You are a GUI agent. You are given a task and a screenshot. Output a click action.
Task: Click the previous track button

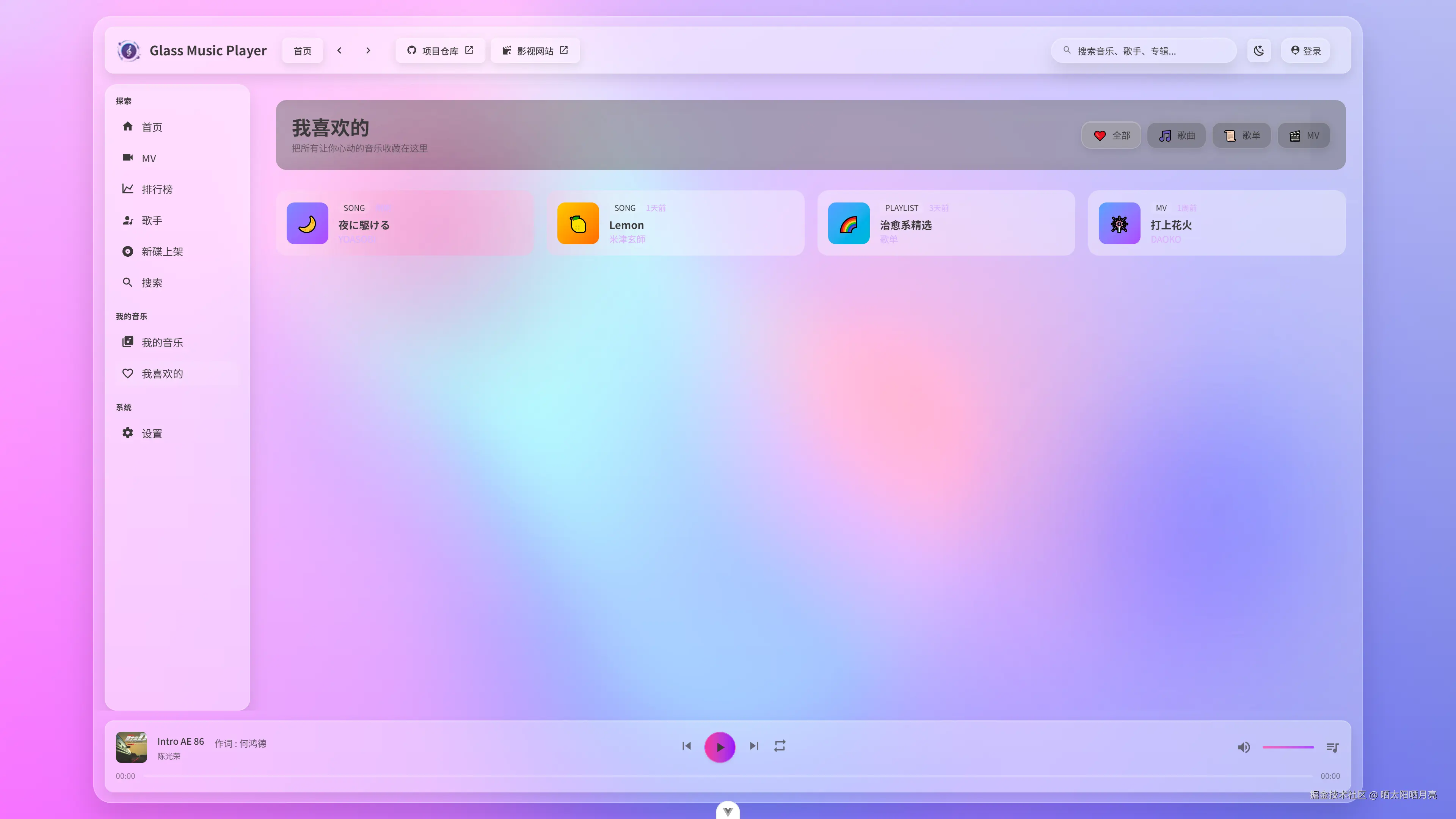686,746
